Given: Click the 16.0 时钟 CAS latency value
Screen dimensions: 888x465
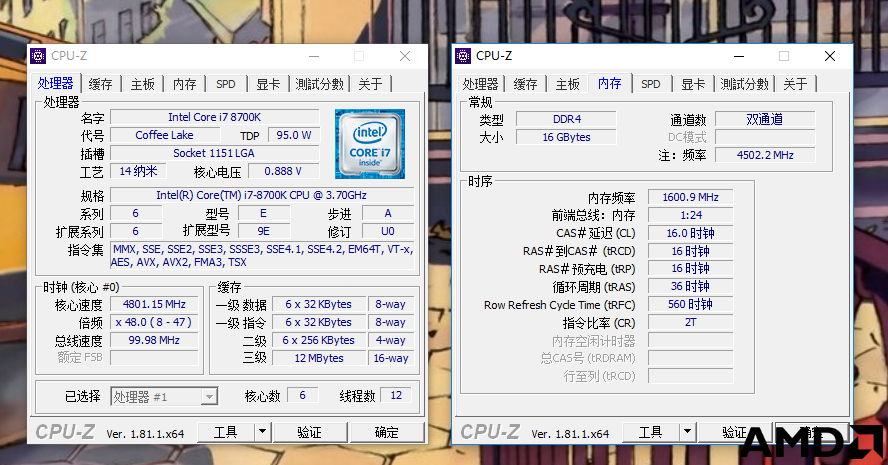Looking at the screenshot, I should click(x=690, y=233).
